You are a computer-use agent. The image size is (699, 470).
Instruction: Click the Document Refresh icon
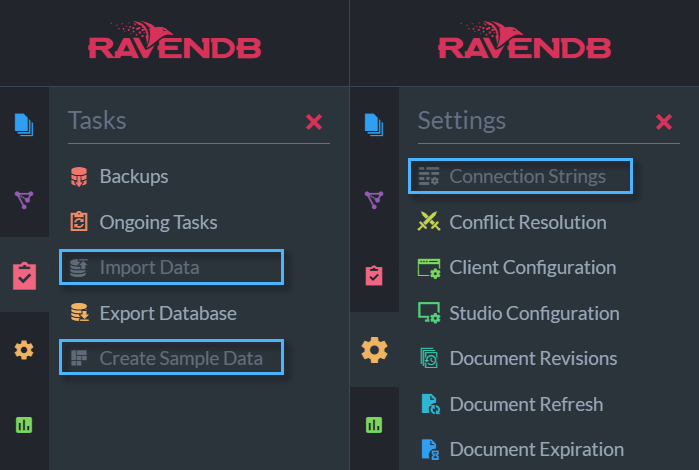click(431, 404)
